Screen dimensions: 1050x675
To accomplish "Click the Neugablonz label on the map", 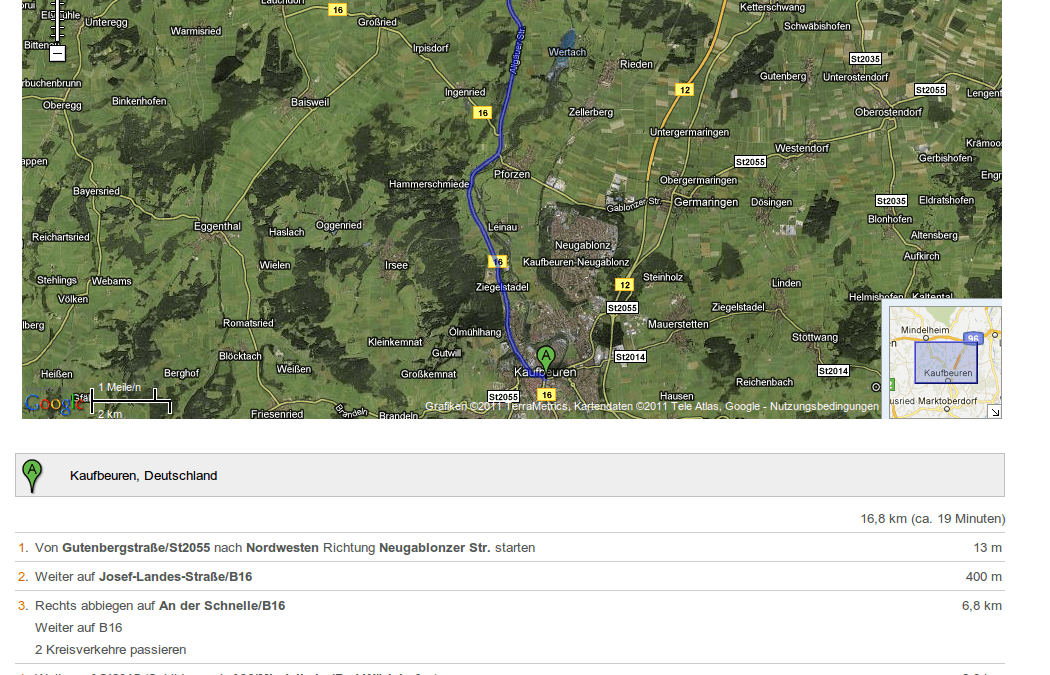I will [583, 246].
